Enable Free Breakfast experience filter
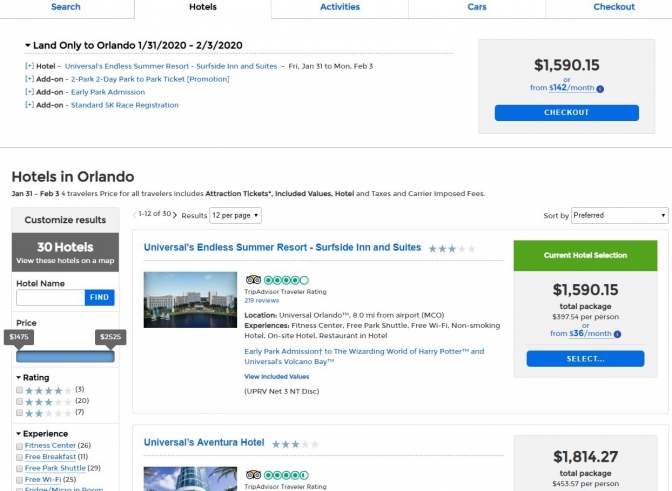The image size is (672, 491). tap(19, 457)
